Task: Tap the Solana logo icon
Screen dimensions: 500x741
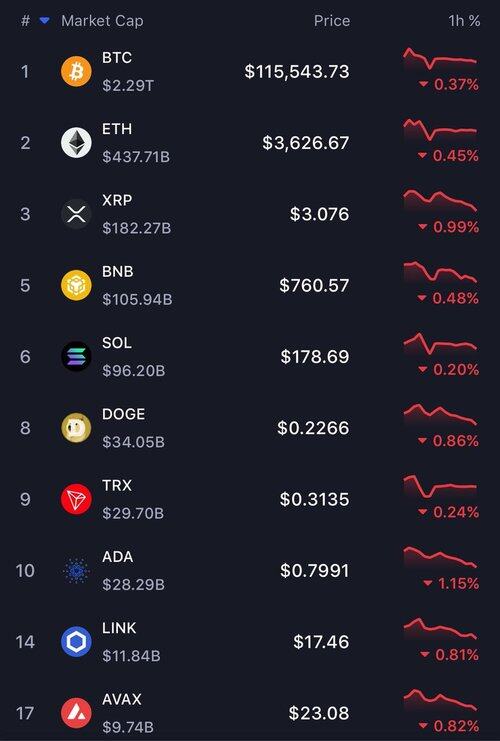Action: pyautogui.click(x=76, y=356)
